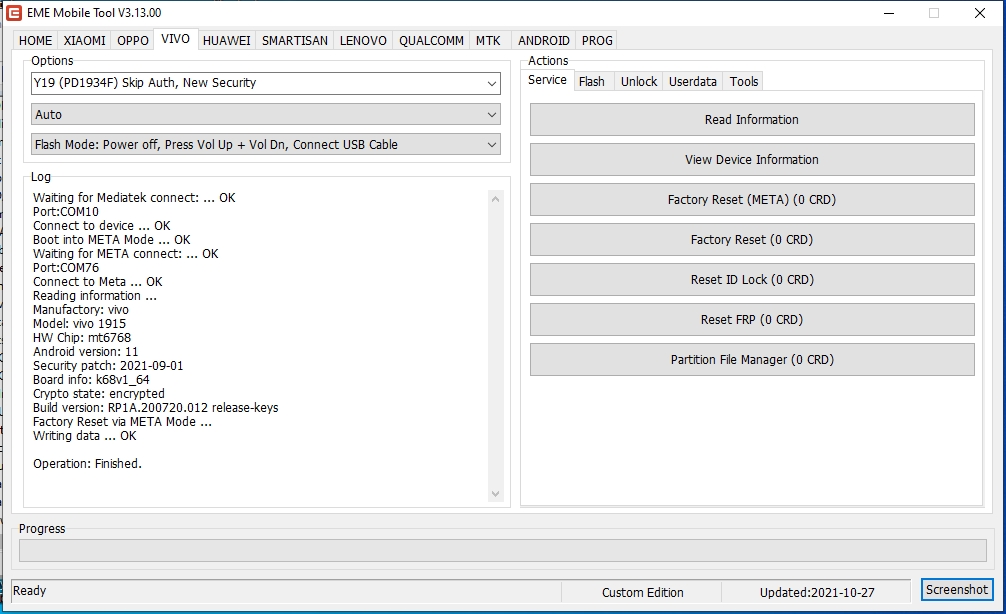Open the PROG tab
Image resolution: width=1006 pixels, height=614 pixels.
pyautogui.click(x=597, y=40)
